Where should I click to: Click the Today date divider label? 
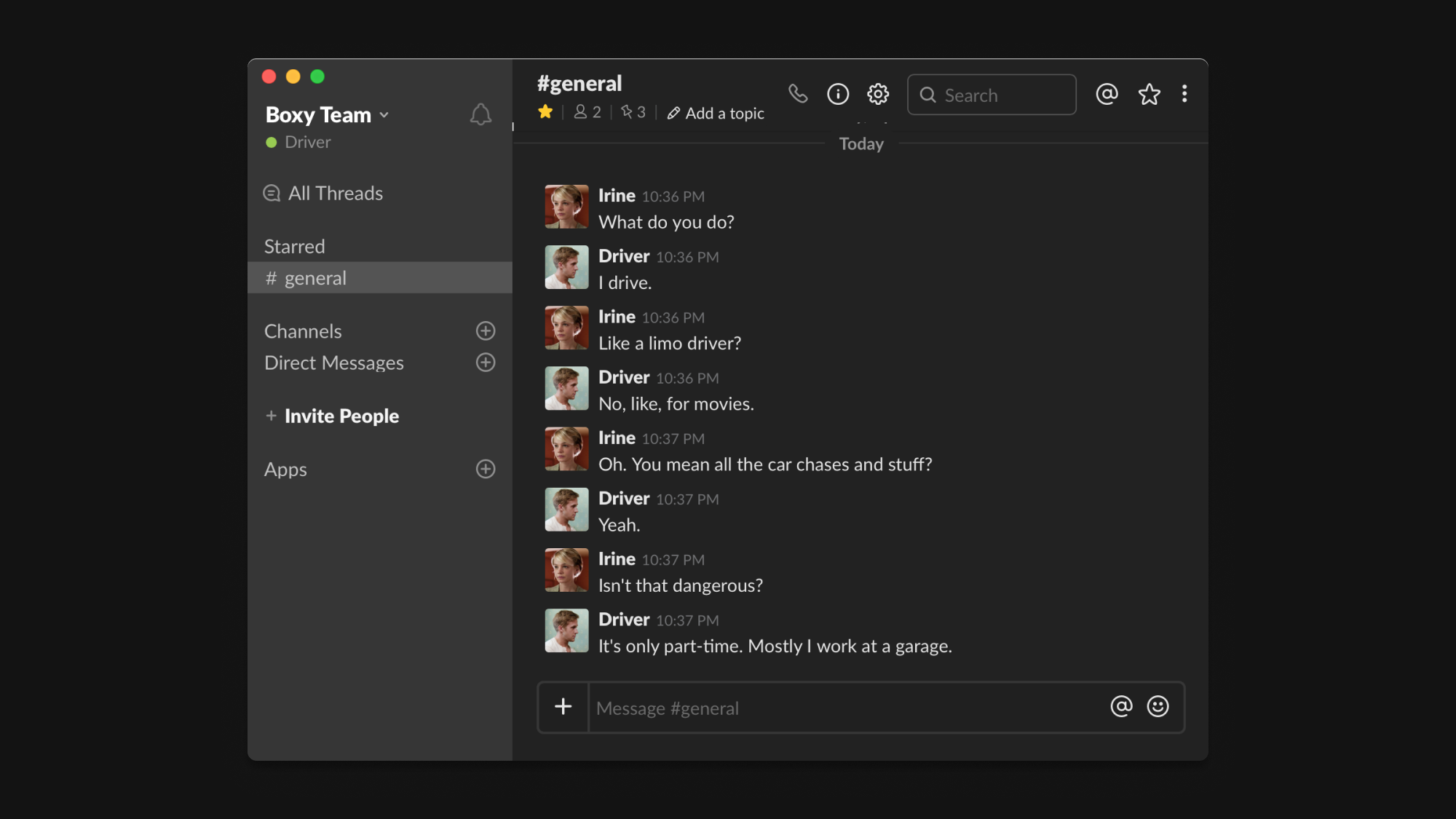coord(861,144)
